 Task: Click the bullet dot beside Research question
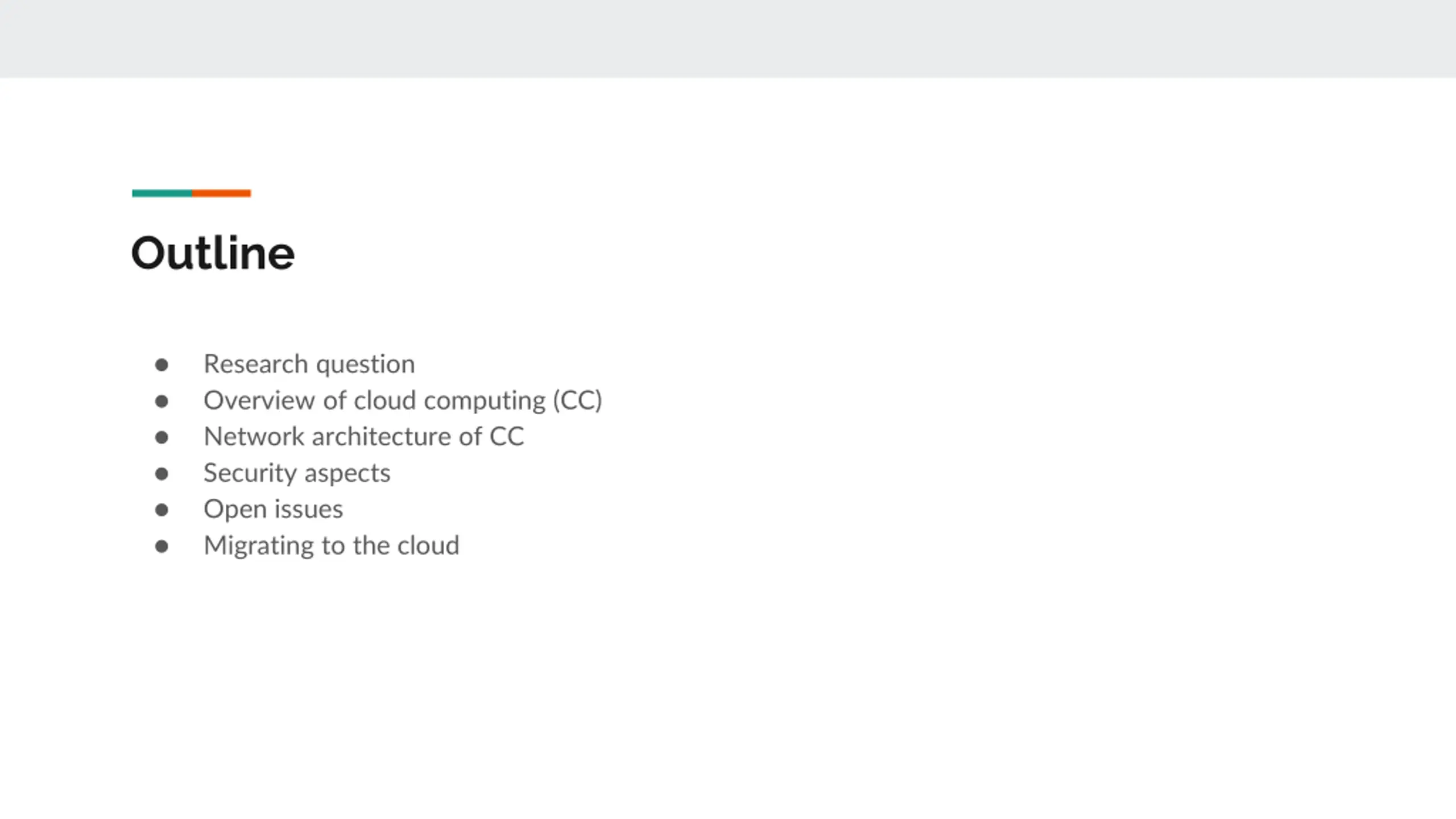pos(162,365)
